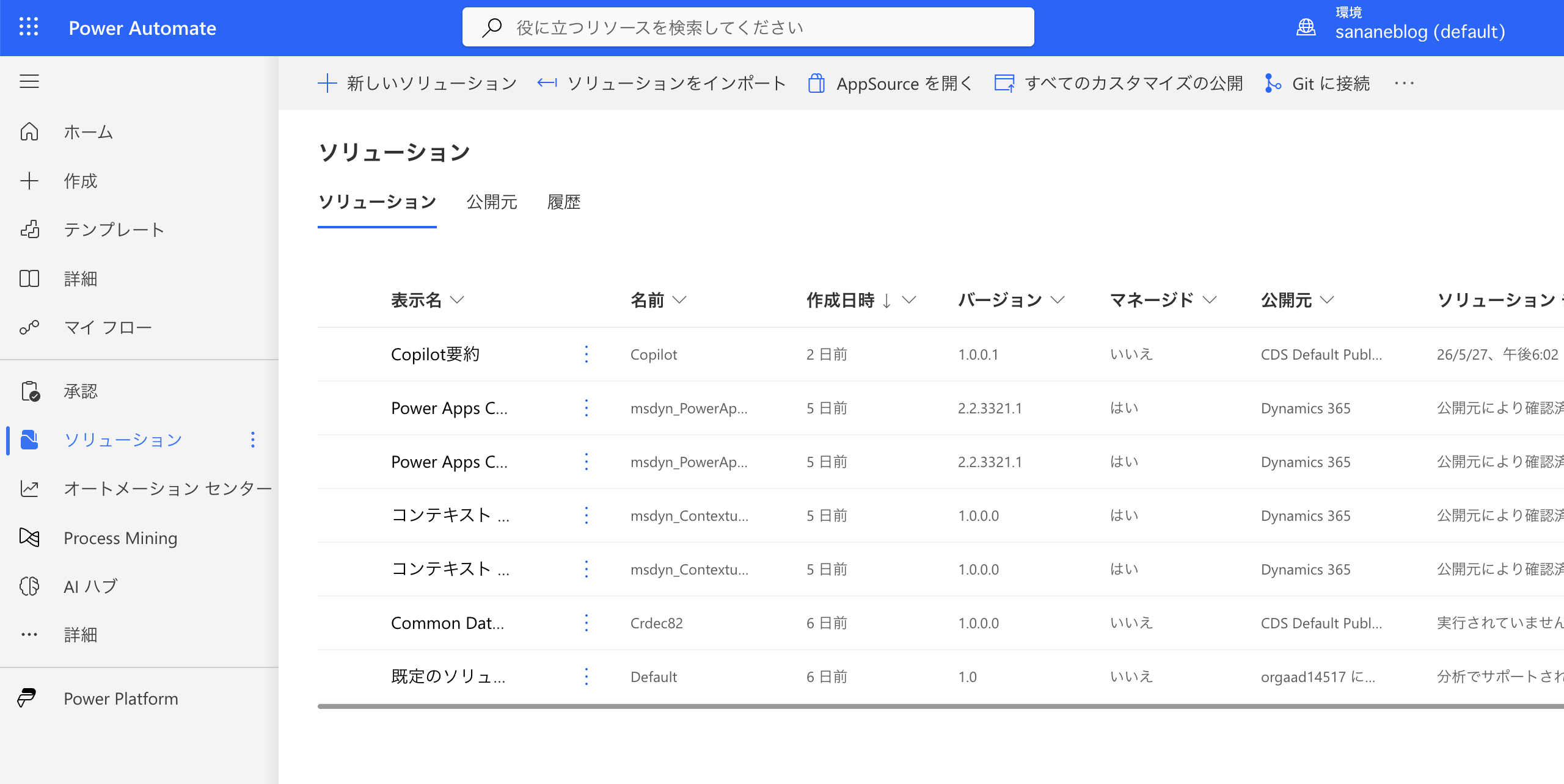Screen dimensions: 1564x784
Task: Open マイ フロー in the sidebar
Action: tap(139, 327)
